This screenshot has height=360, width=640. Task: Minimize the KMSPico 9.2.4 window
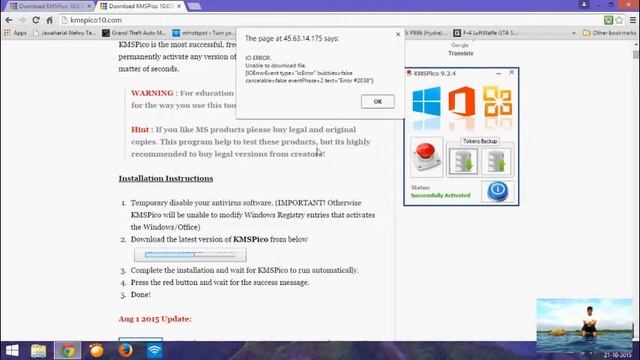tap(498, 73)
